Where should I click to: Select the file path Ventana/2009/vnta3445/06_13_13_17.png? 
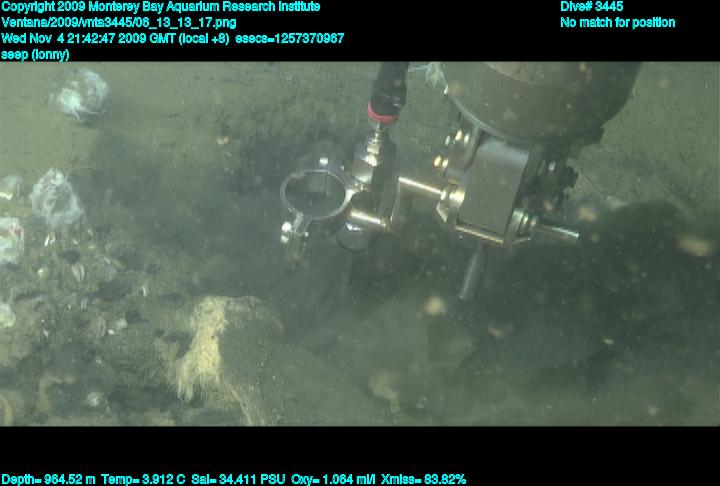click(x=119, y=23)
